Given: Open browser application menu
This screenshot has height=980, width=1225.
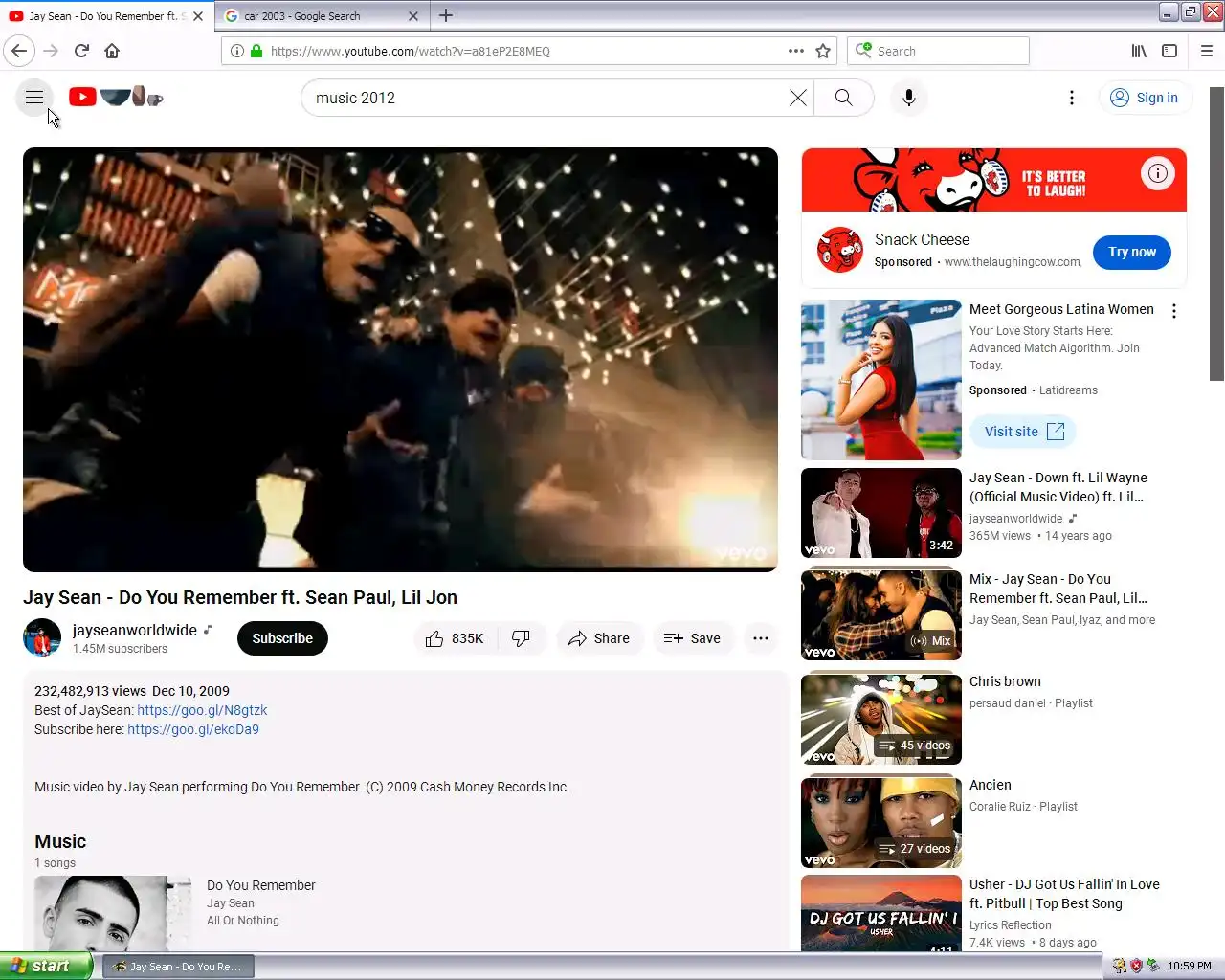Looking at the screenshot, I should point(1207,51).
